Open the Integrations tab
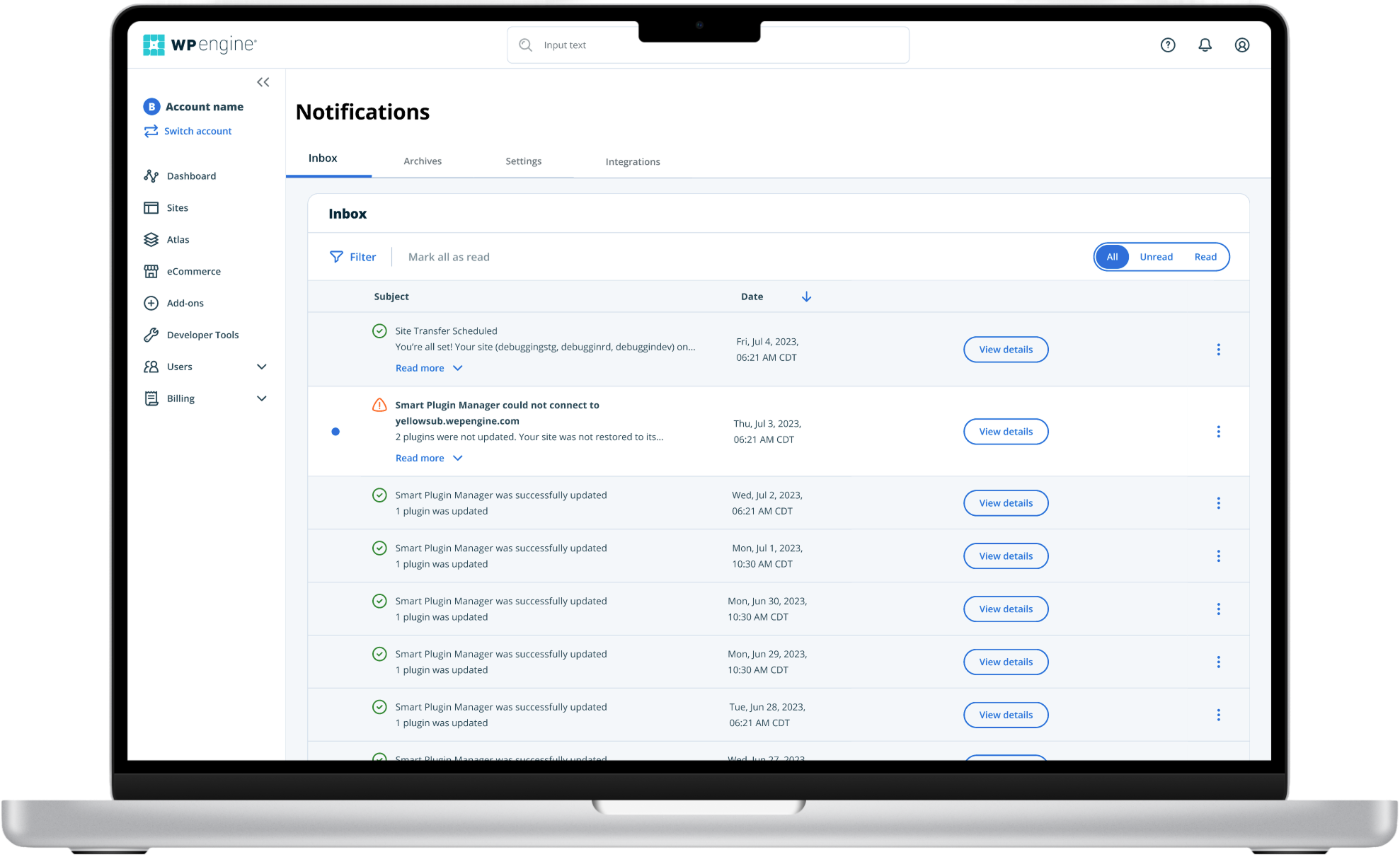The height and width of the screenshot is (857, 1400). [x=632, y=161]
